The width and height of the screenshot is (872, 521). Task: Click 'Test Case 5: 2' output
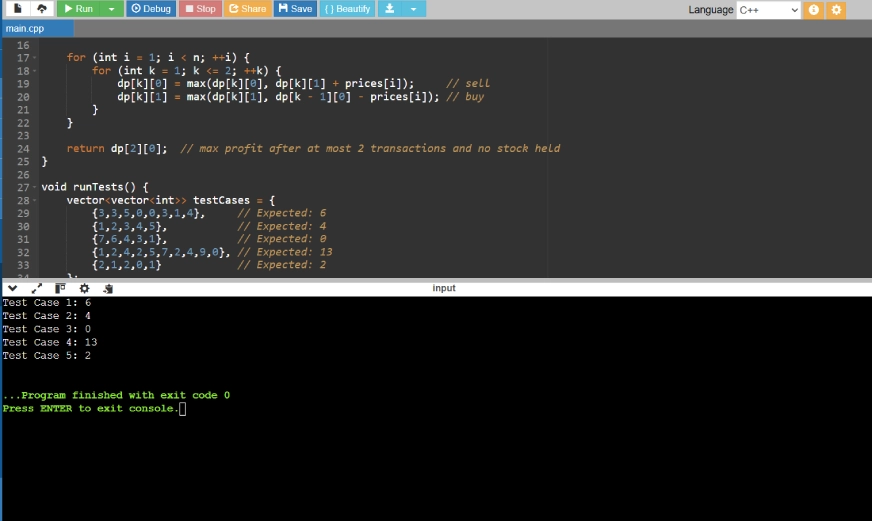click(x=47, y=356)
